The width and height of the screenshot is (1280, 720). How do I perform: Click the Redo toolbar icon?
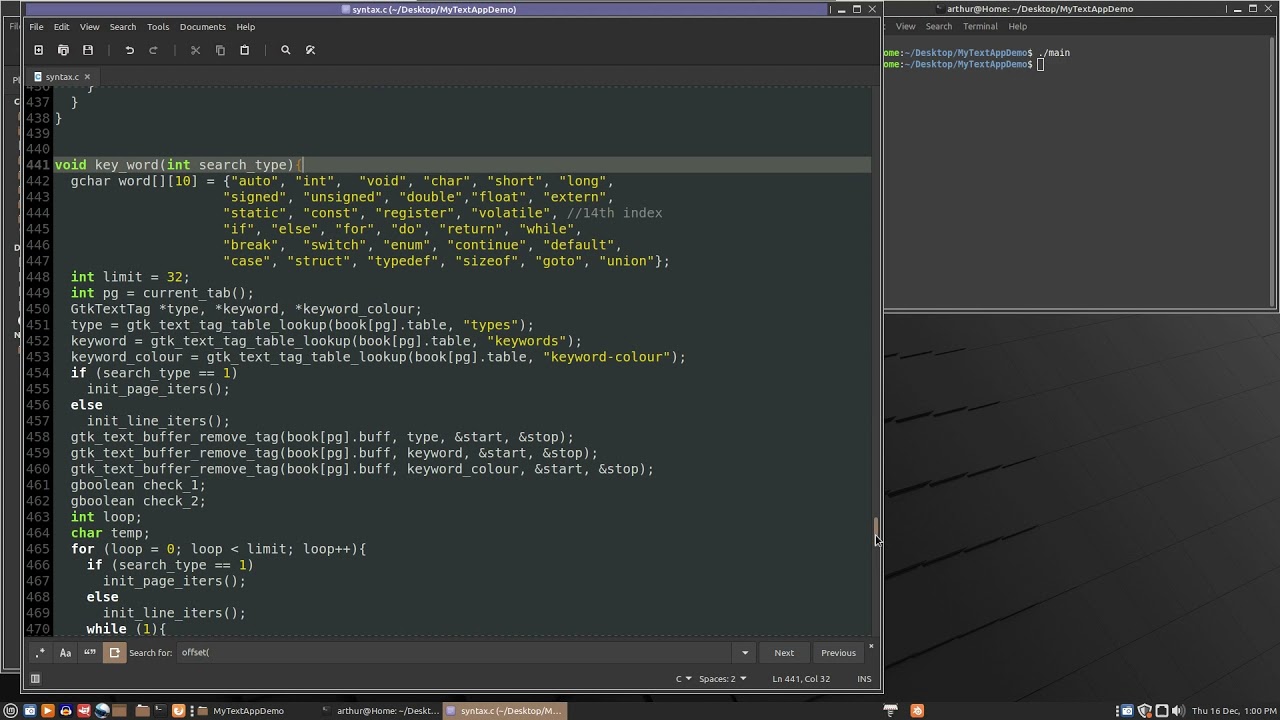point(153,50)
